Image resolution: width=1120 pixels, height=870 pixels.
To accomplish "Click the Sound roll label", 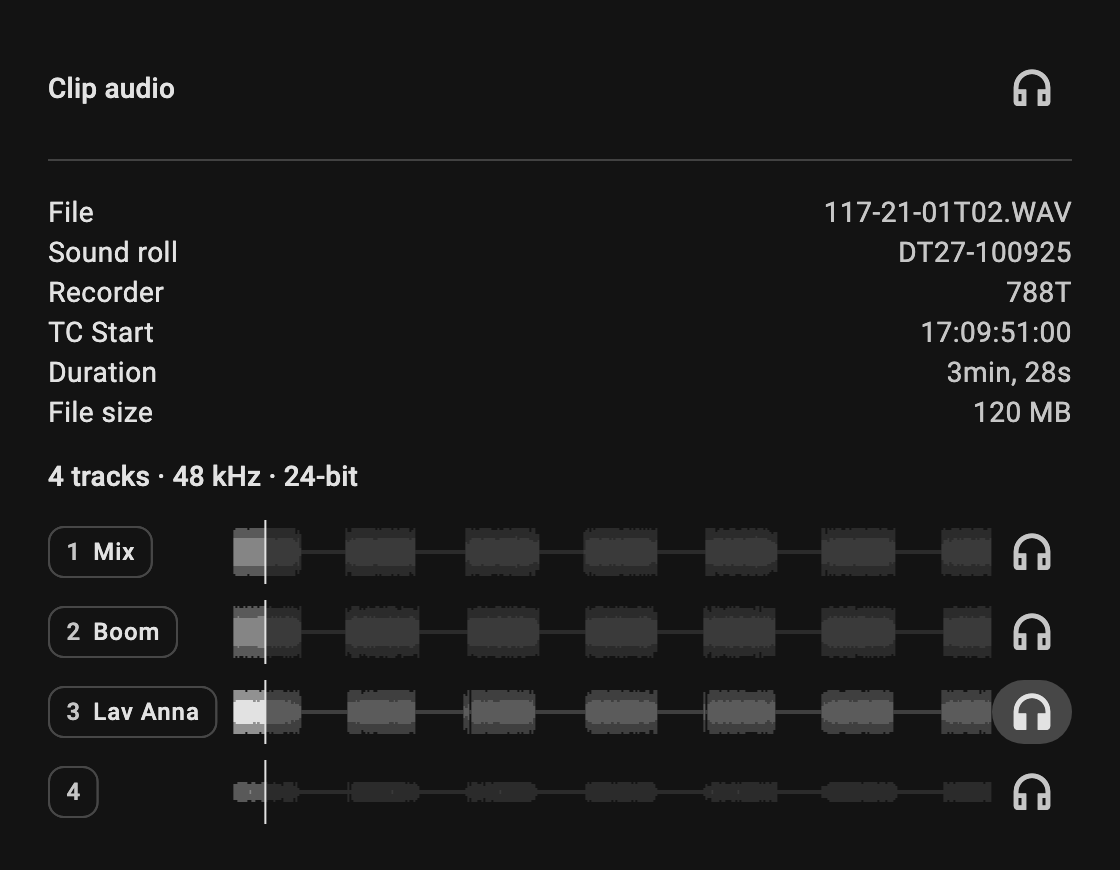I will [113, 252].
